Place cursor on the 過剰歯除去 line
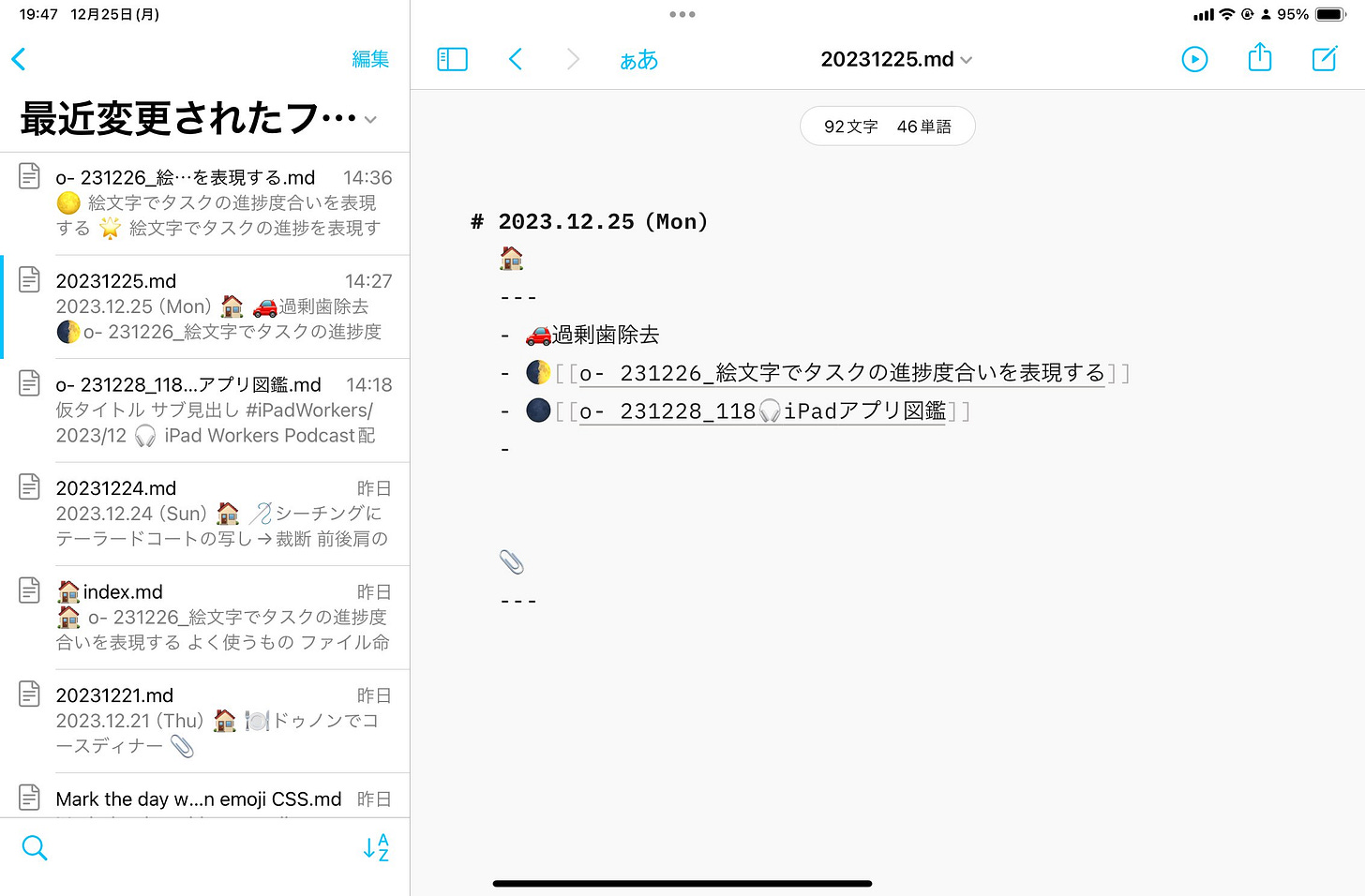The image size is (1365, 896). (606, 335)
